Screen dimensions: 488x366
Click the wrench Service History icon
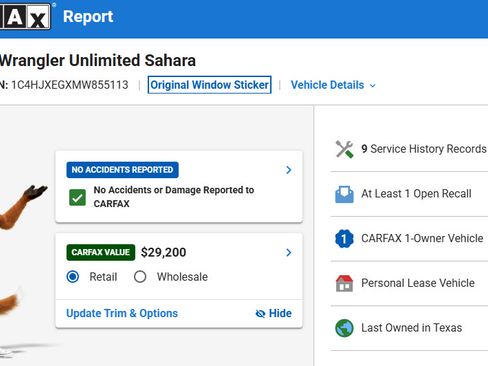point(344,149)
